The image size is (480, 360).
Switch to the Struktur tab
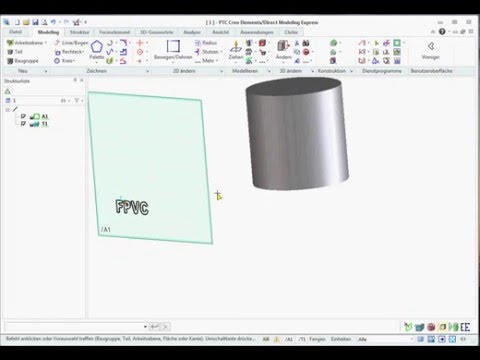point(79,32)
